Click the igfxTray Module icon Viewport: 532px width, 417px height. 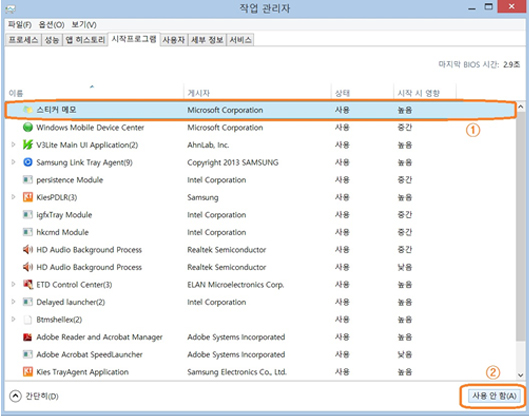27,214
